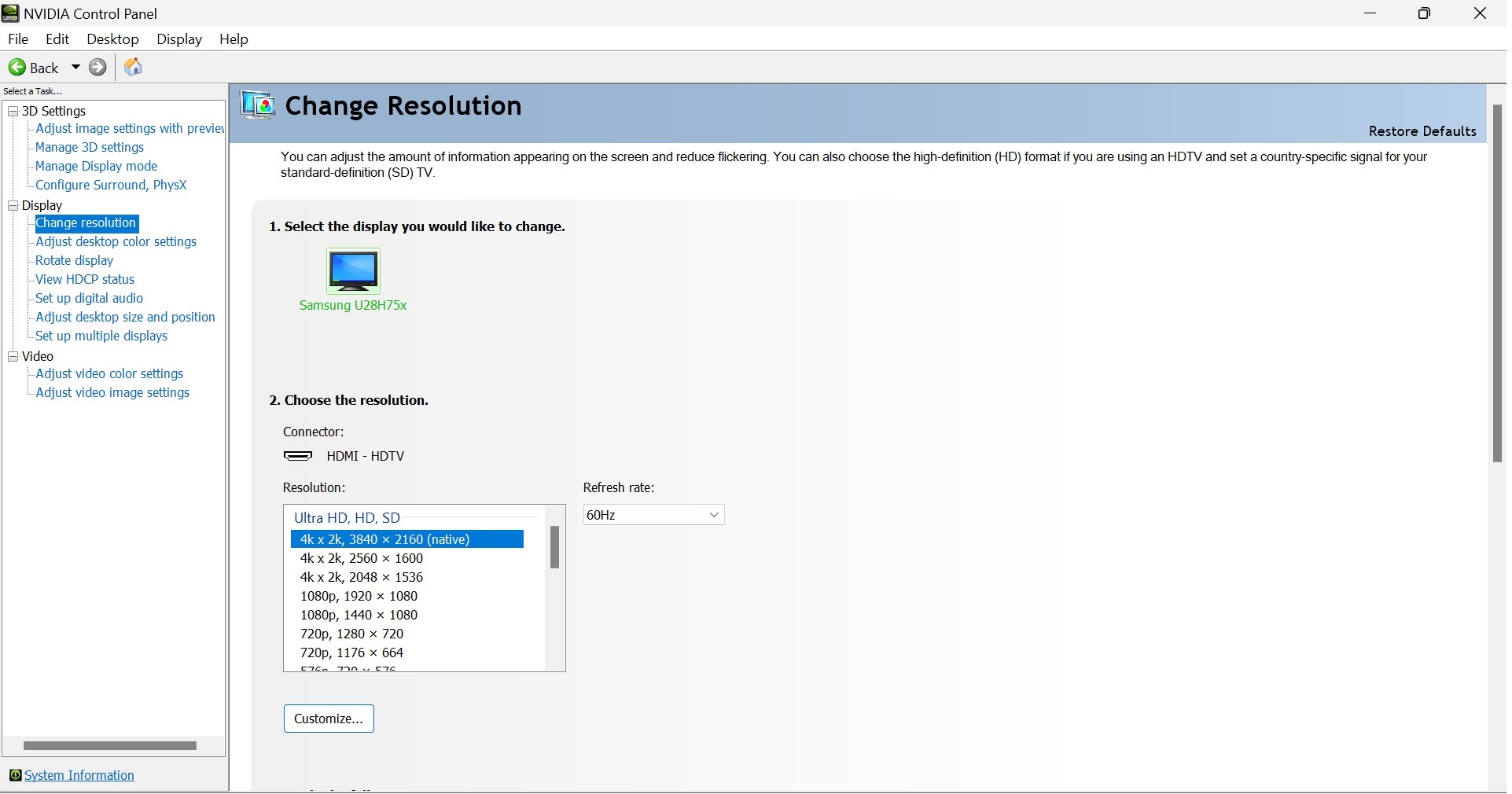This screenshot has width=1512, height=794.
Task: Click the Customize... button
Action: click(x=329, y=719)
